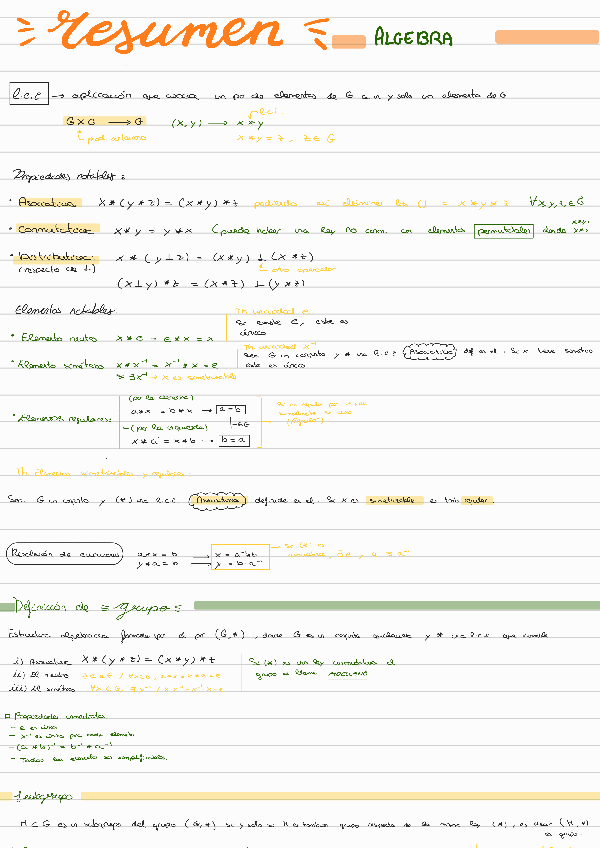600x848 pixels.
Task: Click the green bar after "Definición de grupo"
Action: [x=396, y=605]
